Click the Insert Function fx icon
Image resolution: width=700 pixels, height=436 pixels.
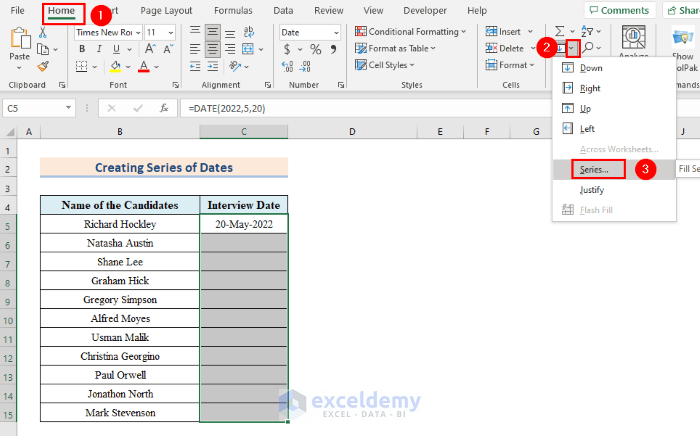pos(164,108)
